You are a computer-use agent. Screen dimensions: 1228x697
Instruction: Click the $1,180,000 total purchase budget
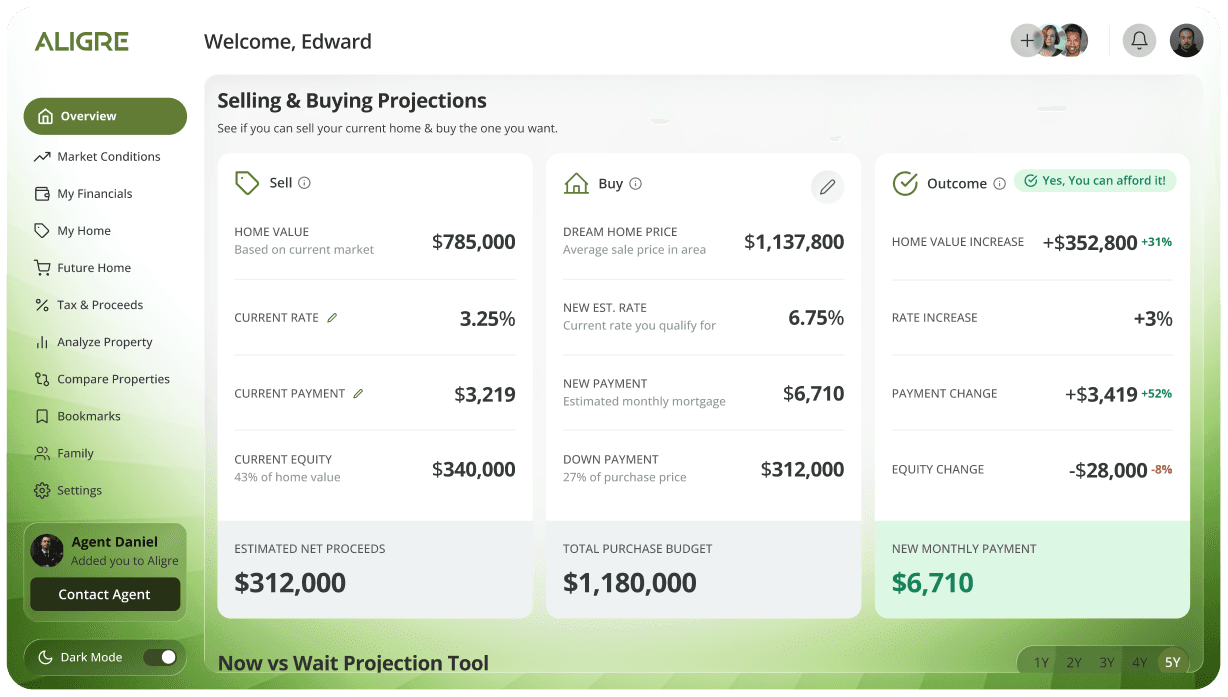click(x=630, y=583)
